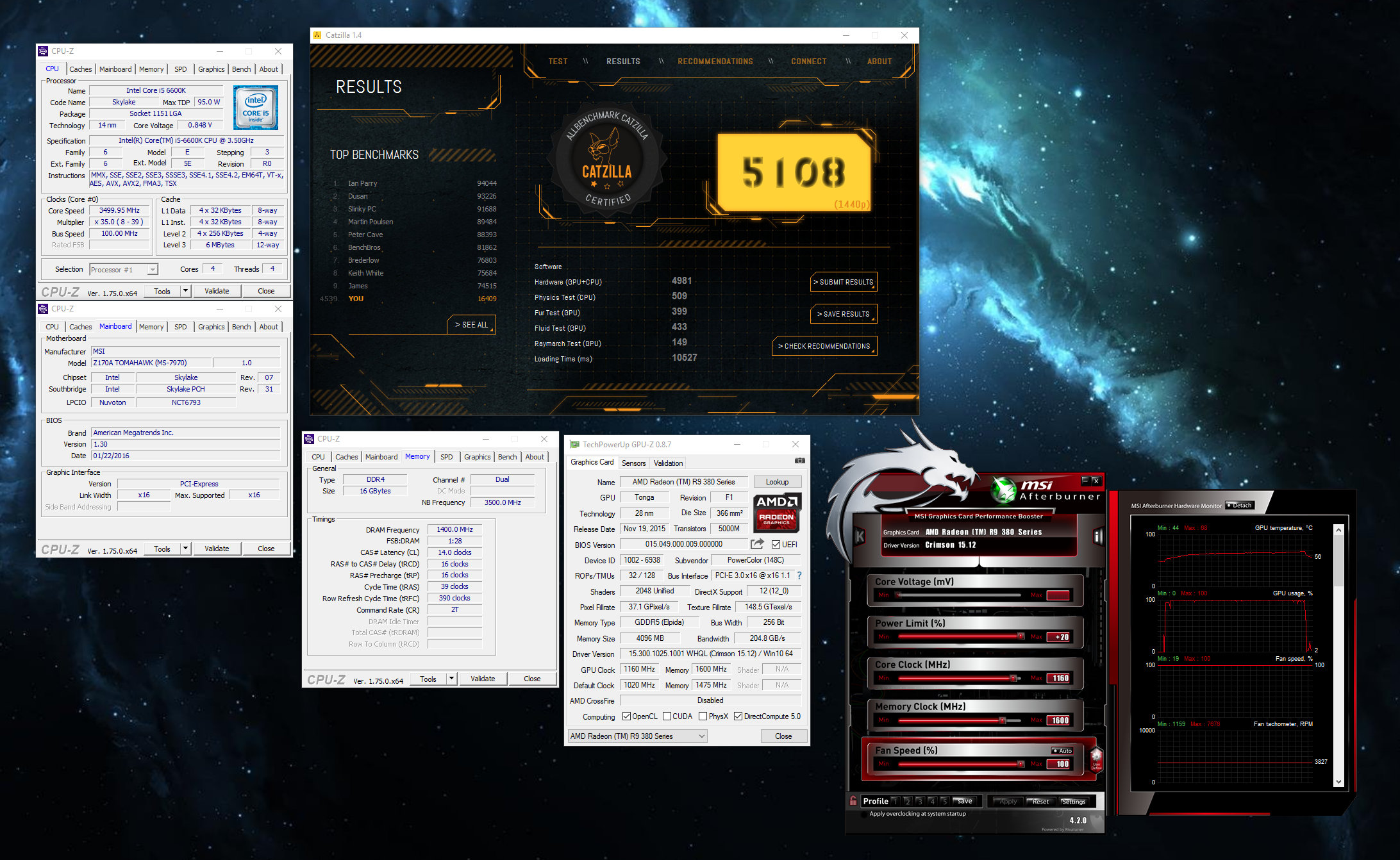This screenshot has height=860, width=1400.
Task: Open the Sensors tab in GPU-Z
Action: pyautogui.click(x=634, y=463)
